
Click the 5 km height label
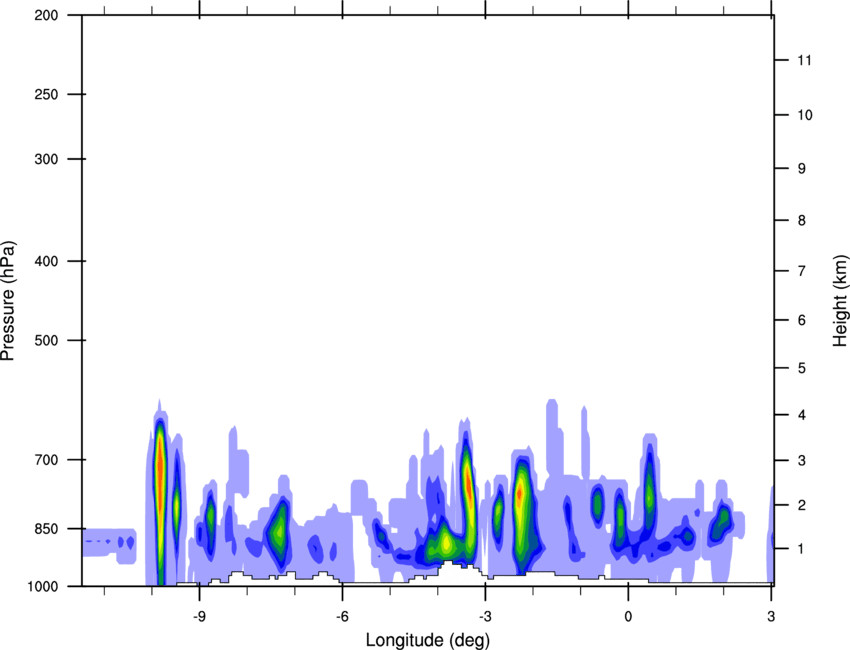802,369
